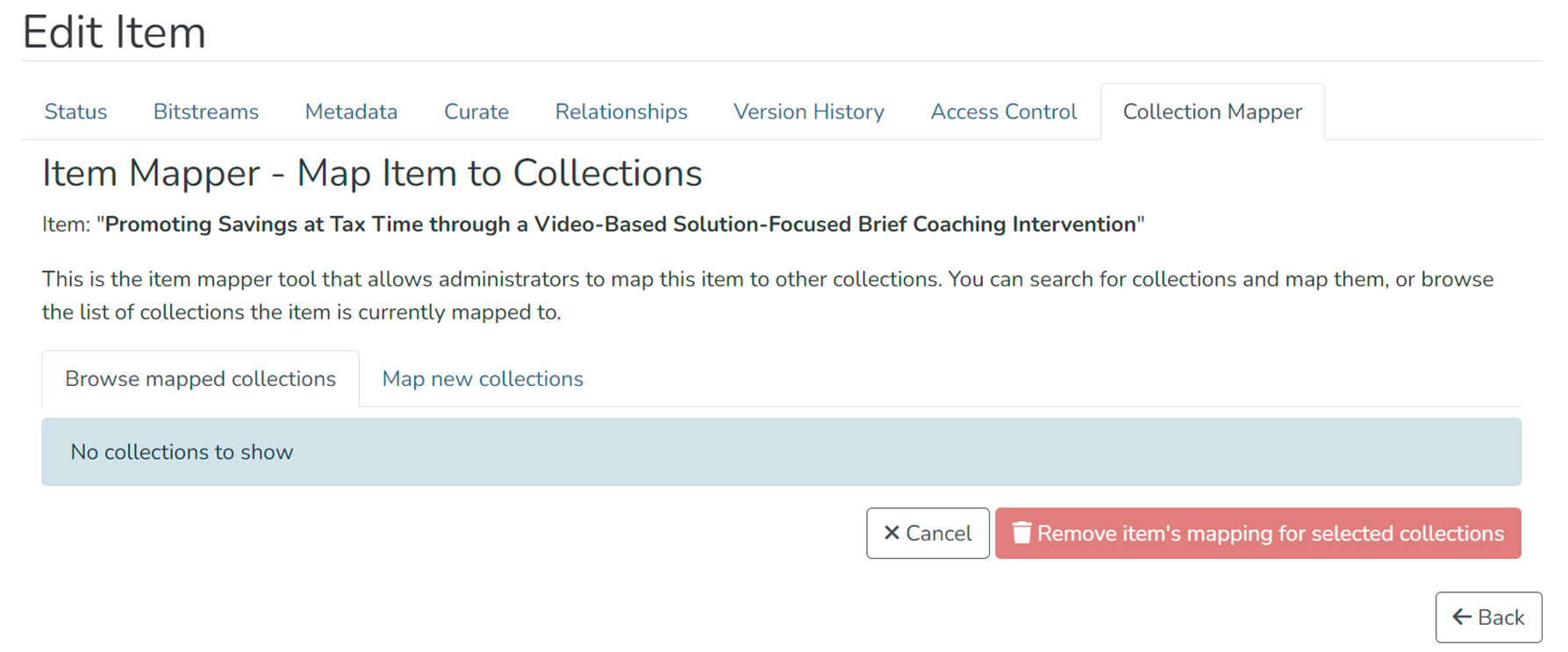This screenshot has width=1568, height=652.
Task: Select the Browse mapped collections tab
Action: pyautogui.click(x=200, y=378)
